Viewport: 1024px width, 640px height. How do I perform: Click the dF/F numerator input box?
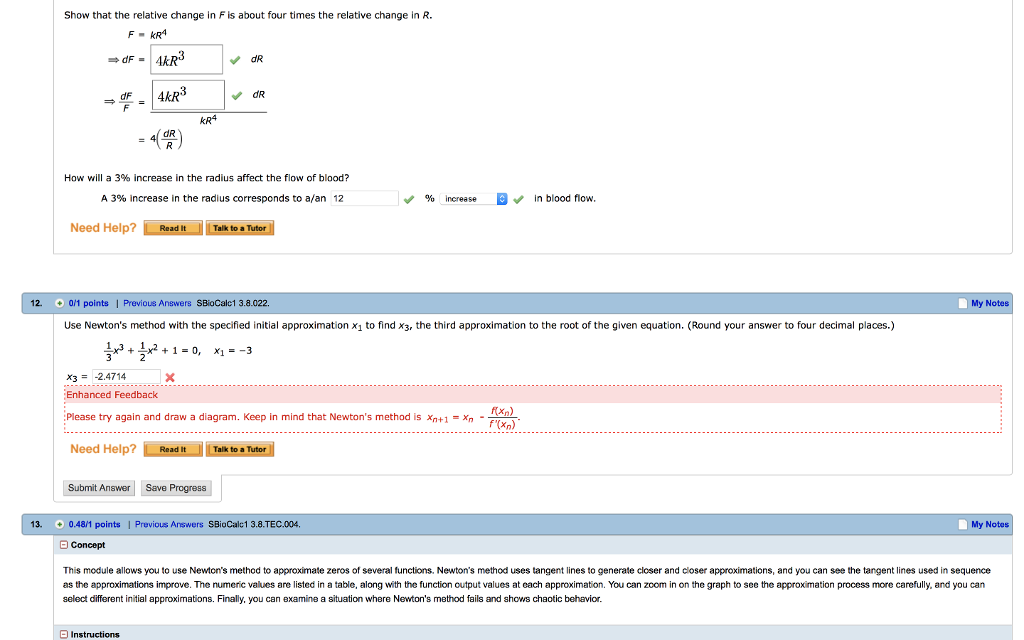click(188, 95)
